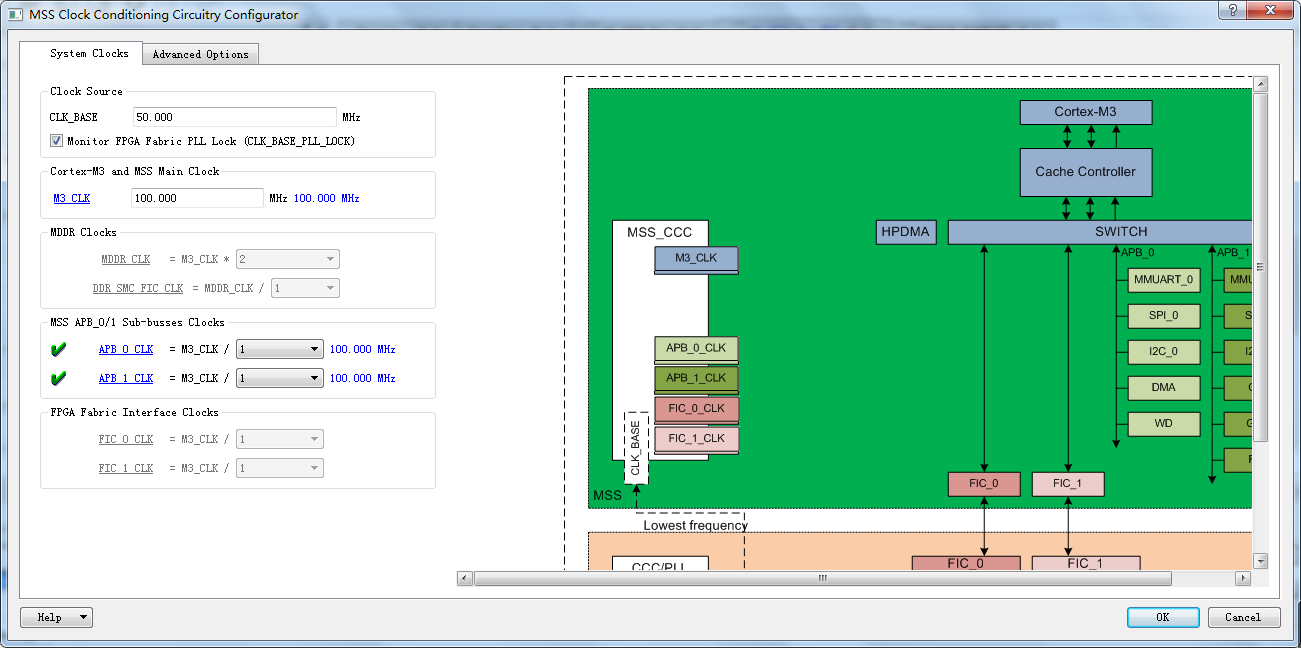
Task: Click the green checkmark beside APB_1_CLK
Action: coord(58,378)
